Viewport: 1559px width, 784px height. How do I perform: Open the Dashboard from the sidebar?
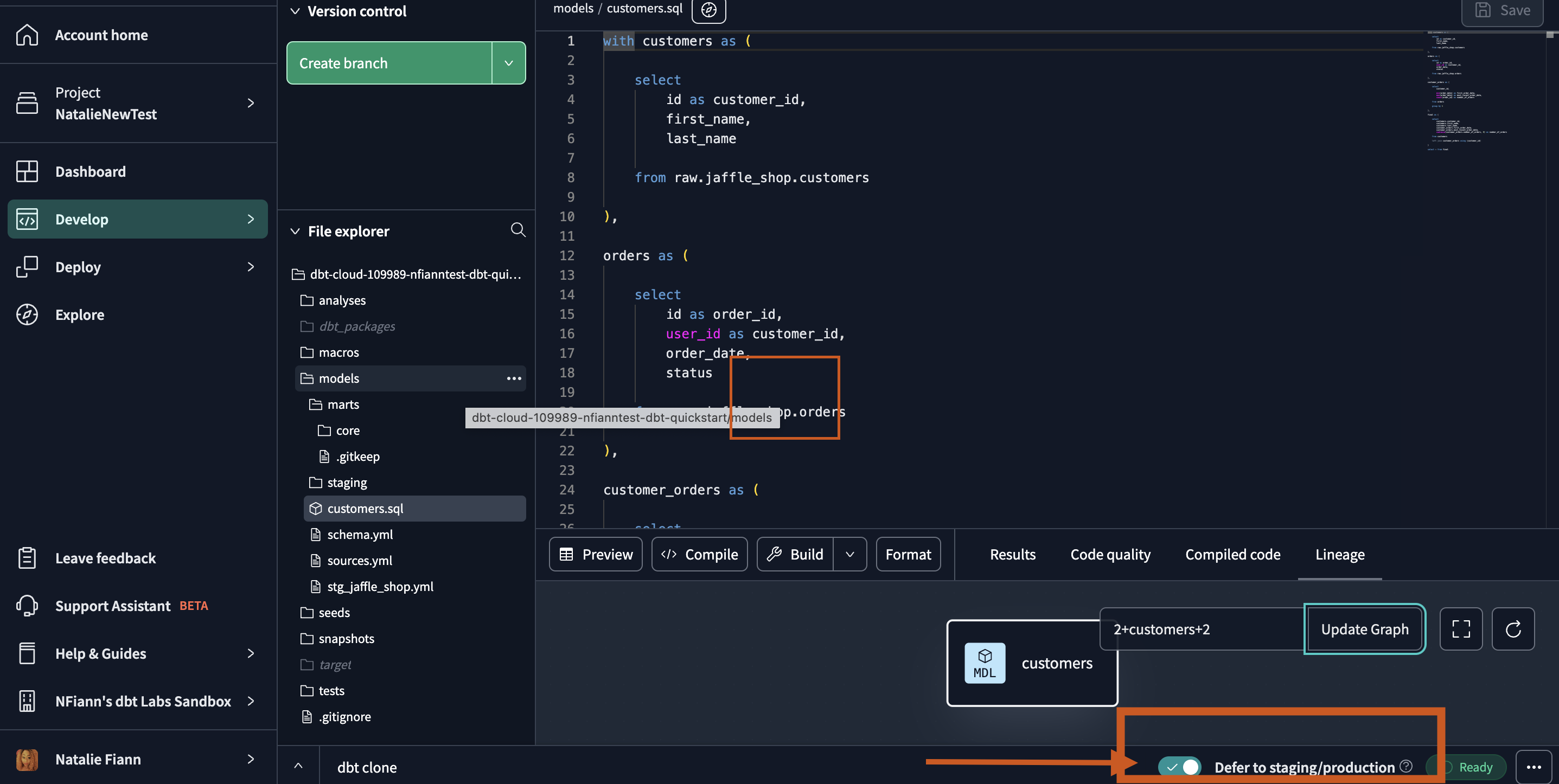tap(90, 171)
